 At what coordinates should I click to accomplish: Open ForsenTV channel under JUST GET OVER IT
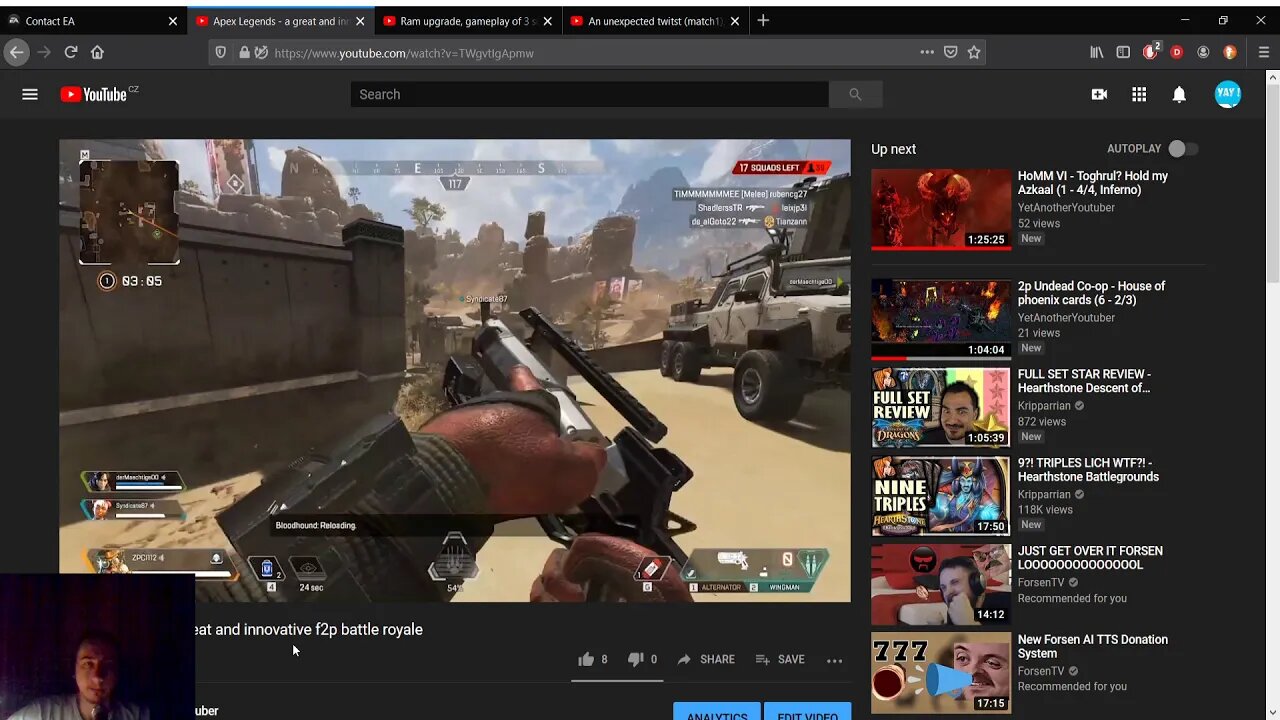click(1041, 583)
